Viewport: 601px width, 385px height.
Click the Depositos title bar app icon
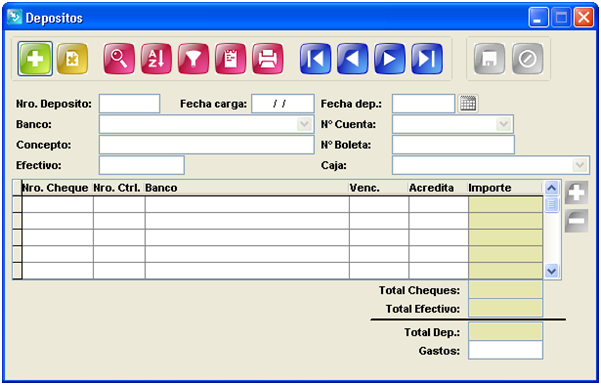(15, 17)
